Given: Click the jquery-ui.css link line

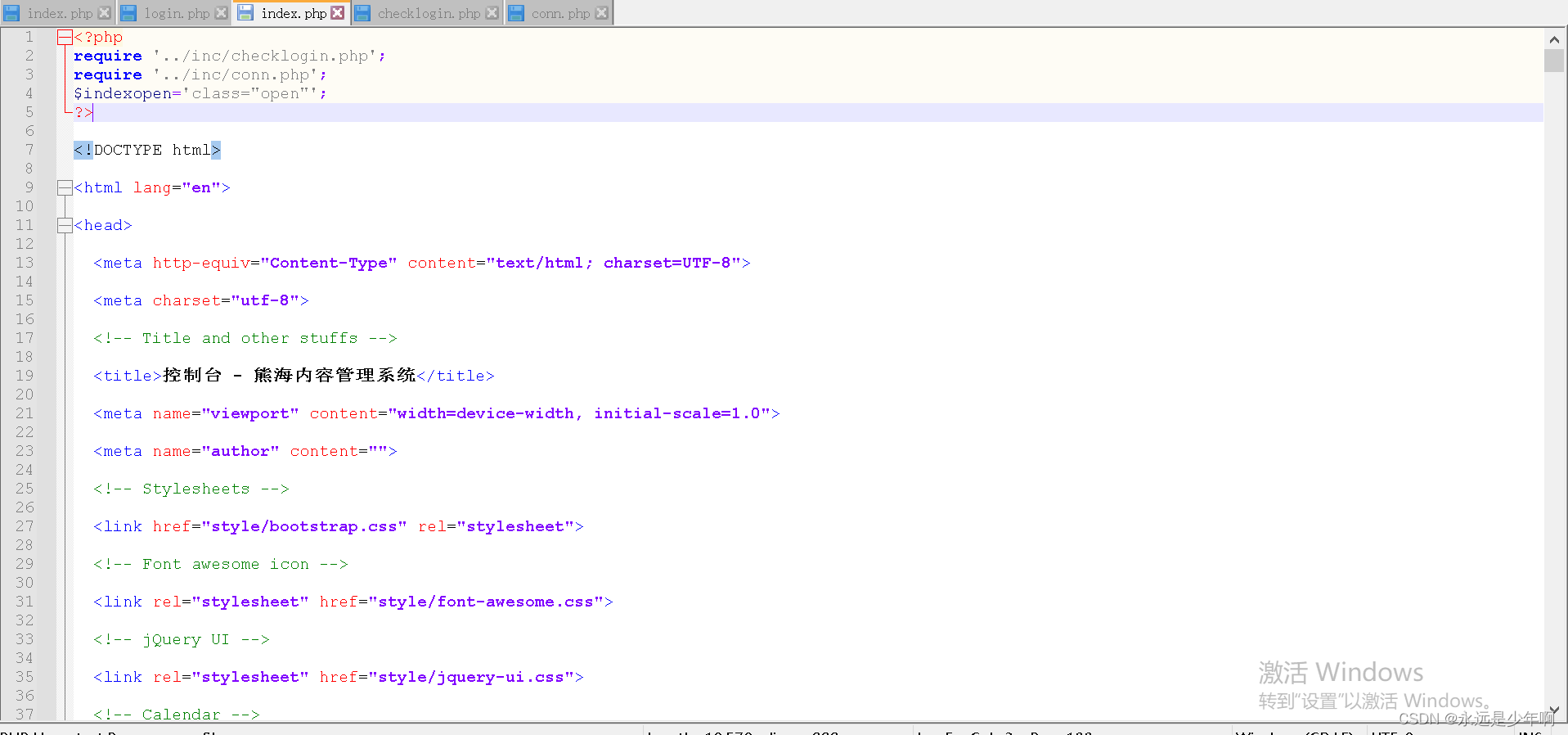Looking at the screenshot, I should pos(338,677).
